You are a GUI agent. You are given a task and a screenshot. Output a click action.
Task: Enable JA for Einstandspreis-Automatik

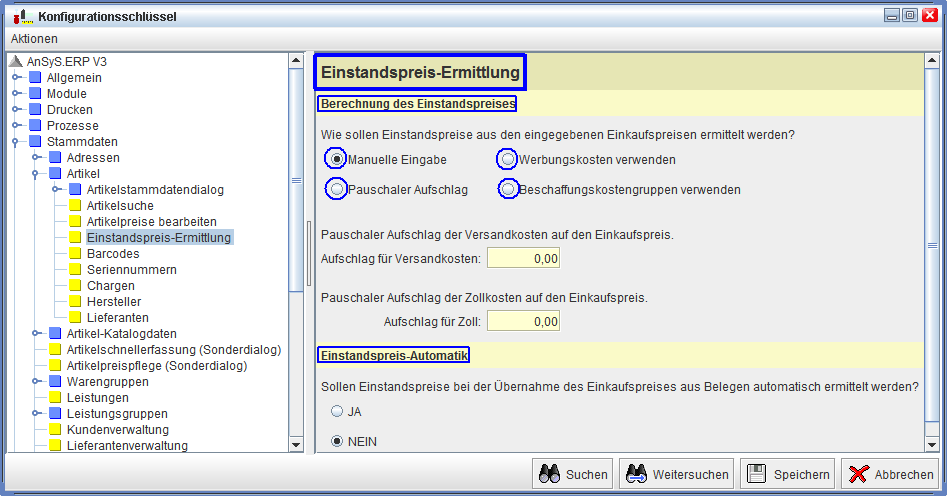pyautogui.click(x=337, y=411)
